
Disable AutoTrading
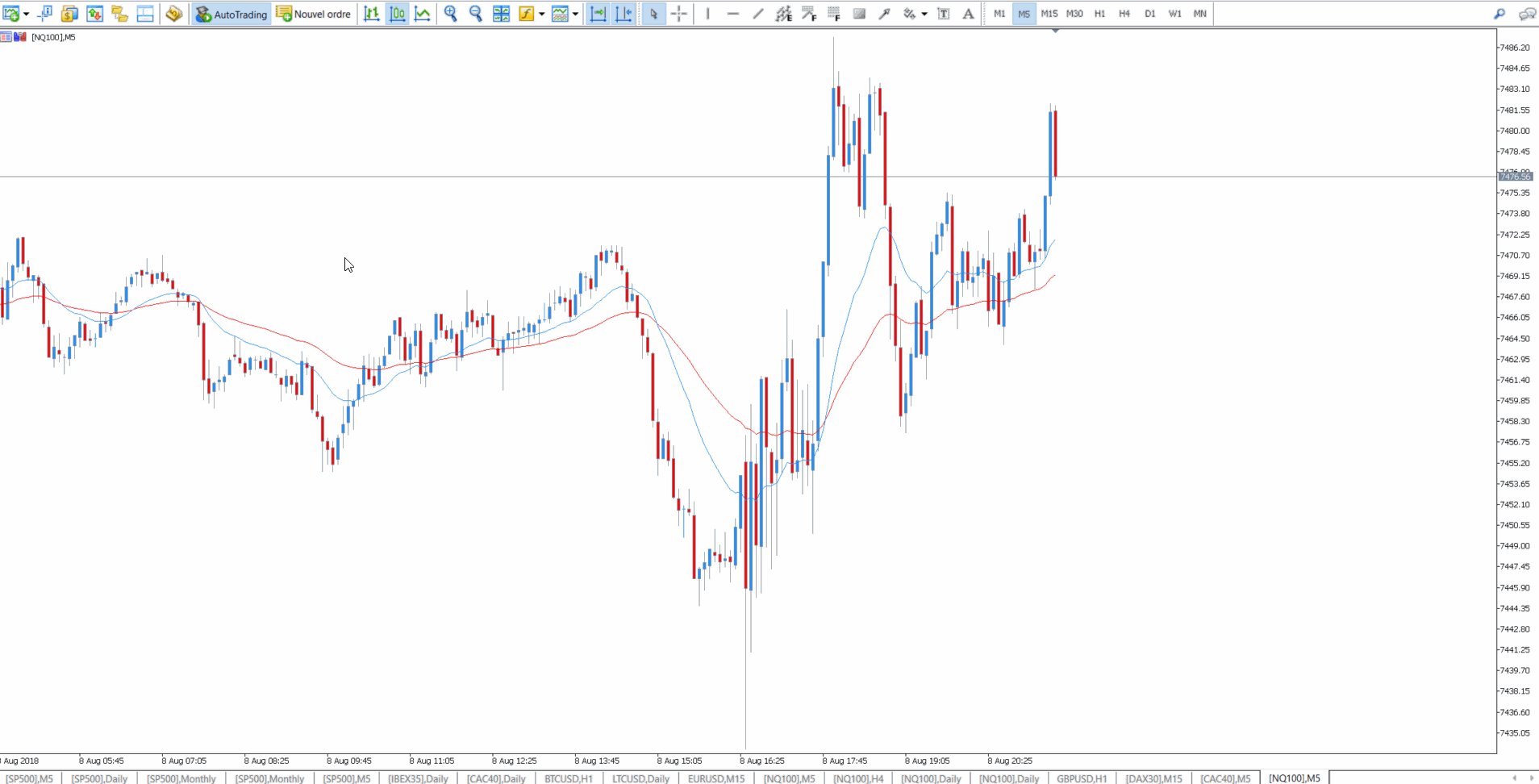[x=231, y=14]
